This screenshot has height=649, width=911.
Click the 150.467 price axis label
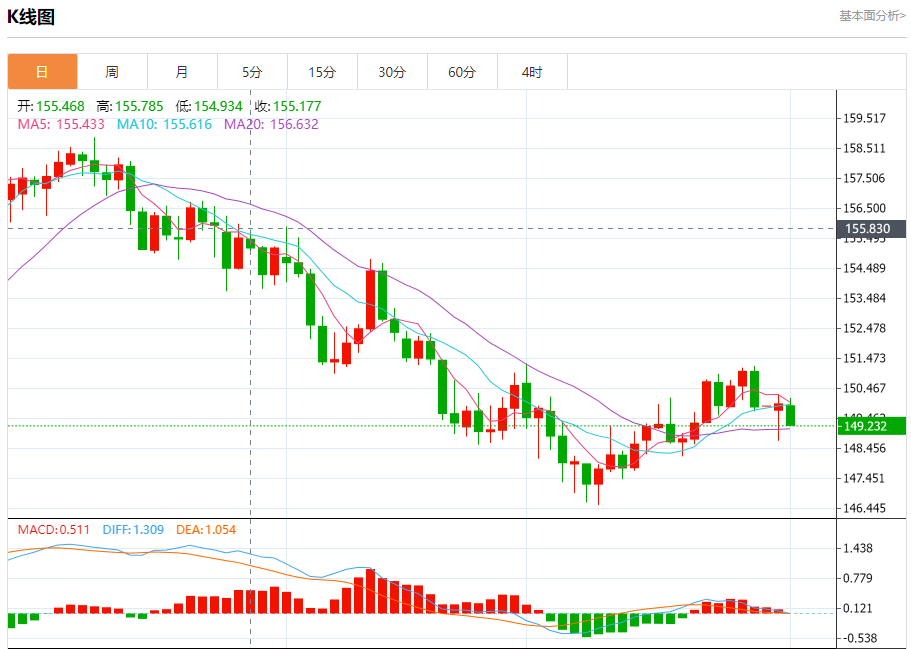pos(865,388)
